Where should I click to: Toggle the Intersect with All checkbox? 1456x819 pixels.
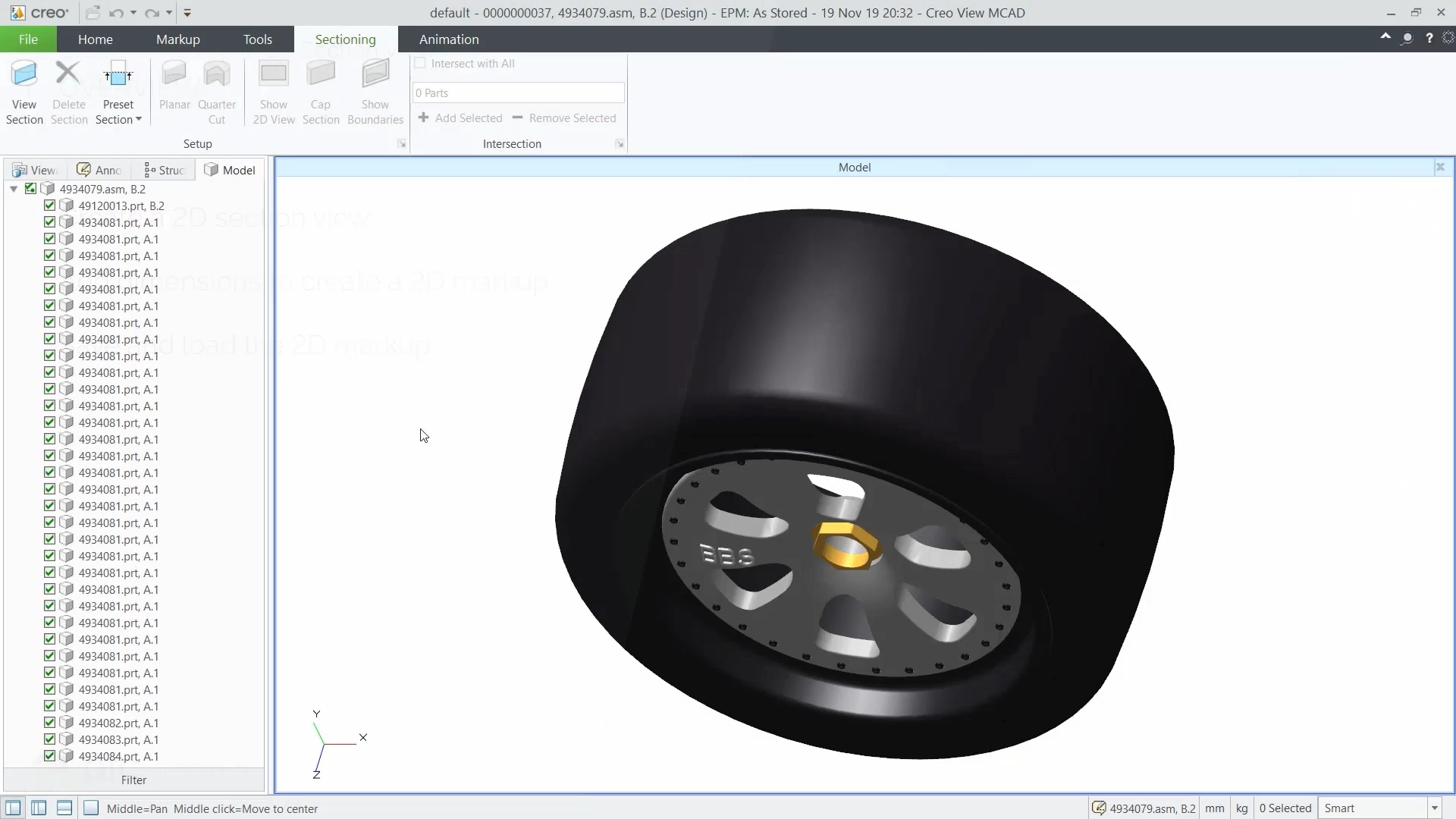[x=420, y=64]
